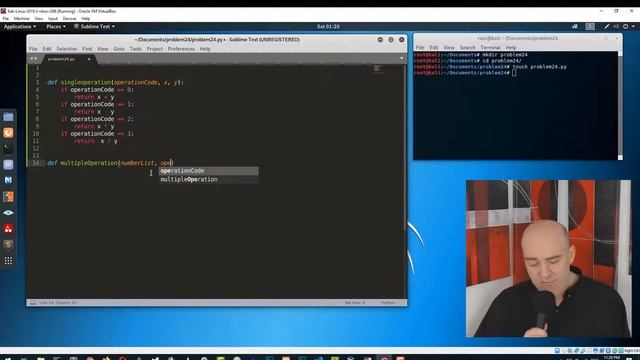This screenshot has height=360, width=640.
Task: Open terminal window File menu
Action: (x=420, y=48)
